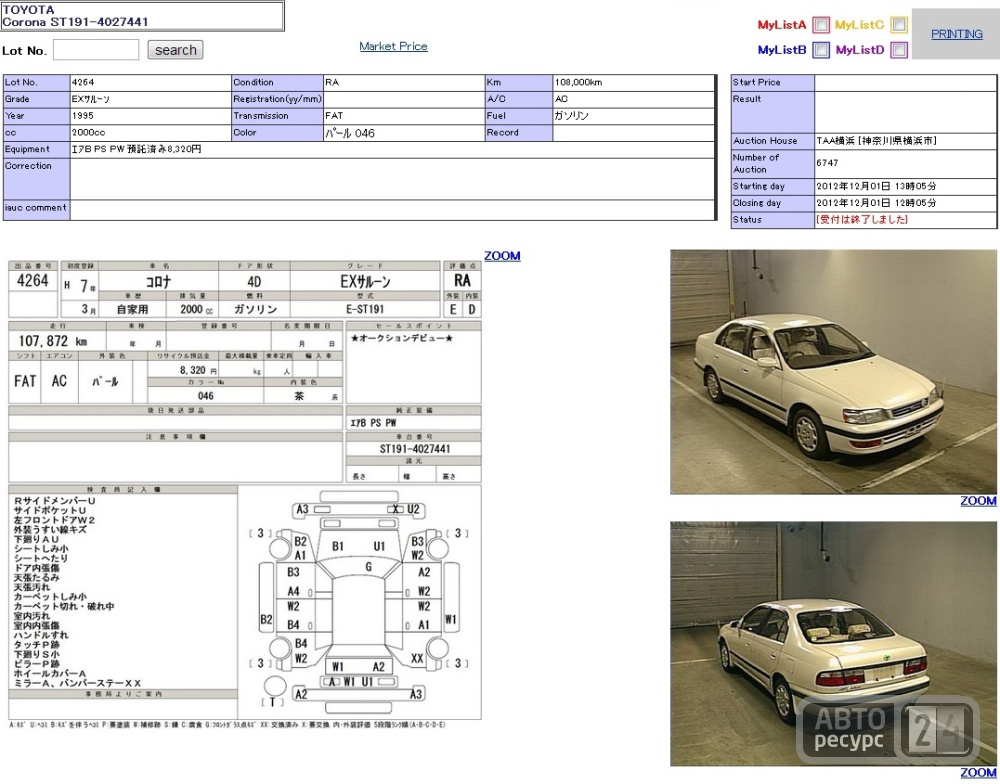
Task: Select the Closing day date value
Action: pos(876,202)
